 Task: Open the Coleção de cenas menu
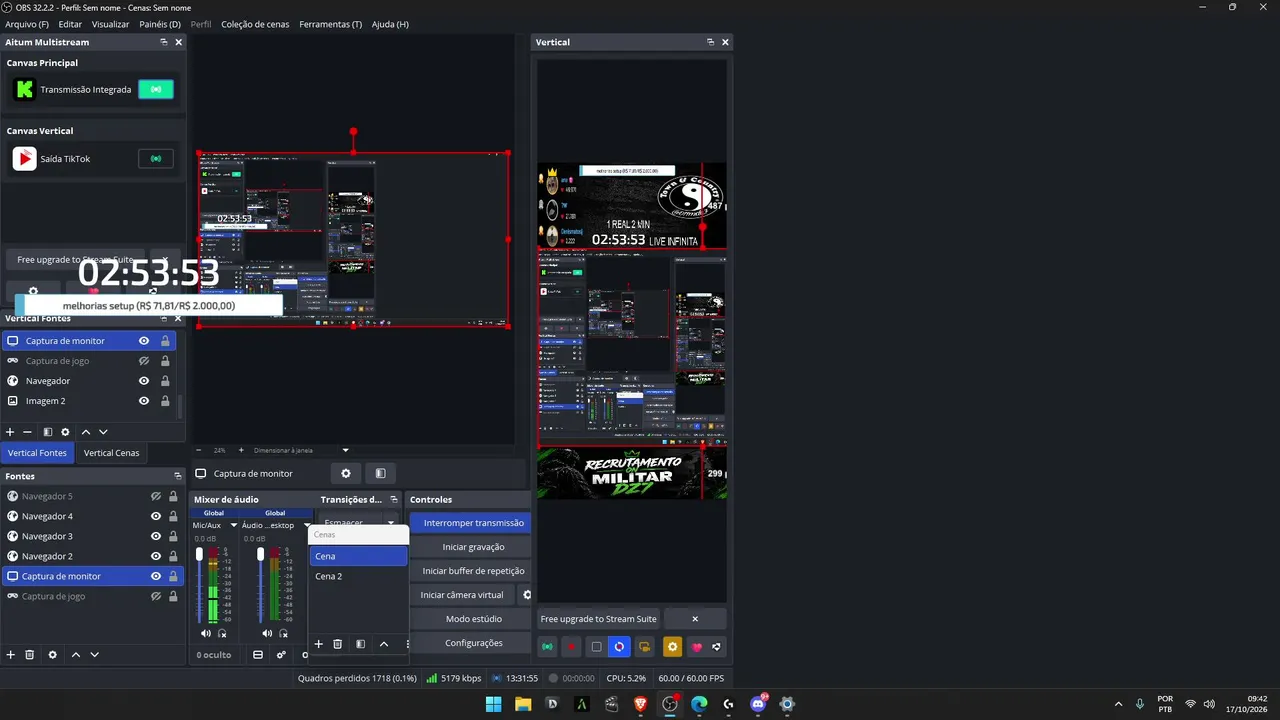coord(255,24)
